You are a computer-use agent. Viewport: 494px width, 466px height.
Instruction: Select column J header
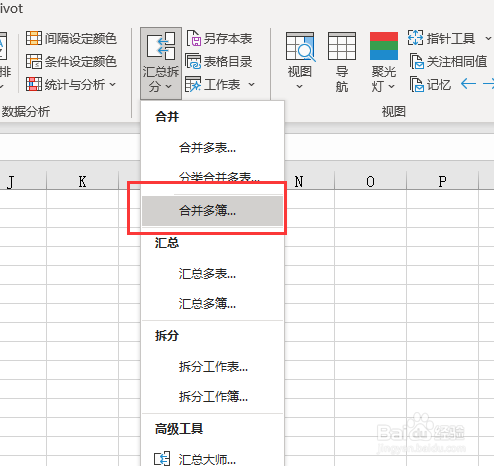22,181
